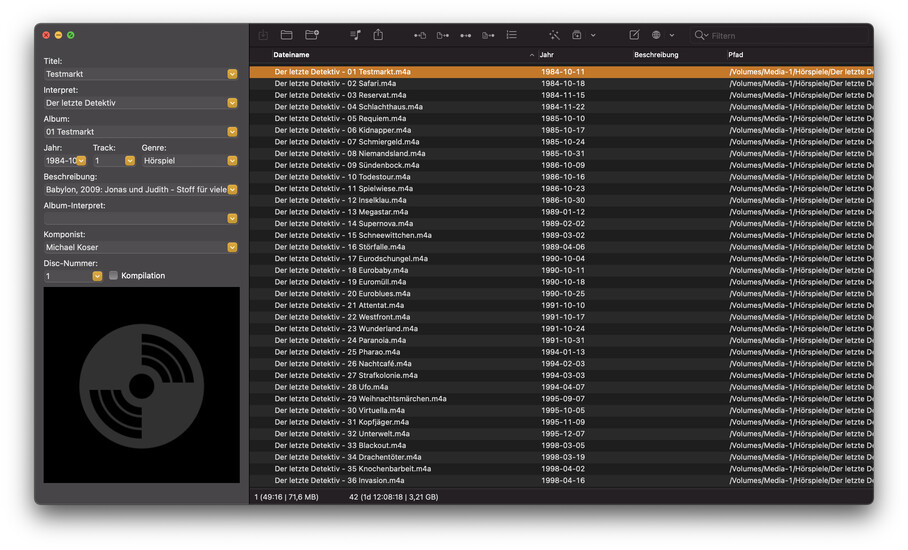Select row 11 Spielwiese.m4a
Image resolution: width=908 pixels, height=550 pixels.
pos(561,189)
